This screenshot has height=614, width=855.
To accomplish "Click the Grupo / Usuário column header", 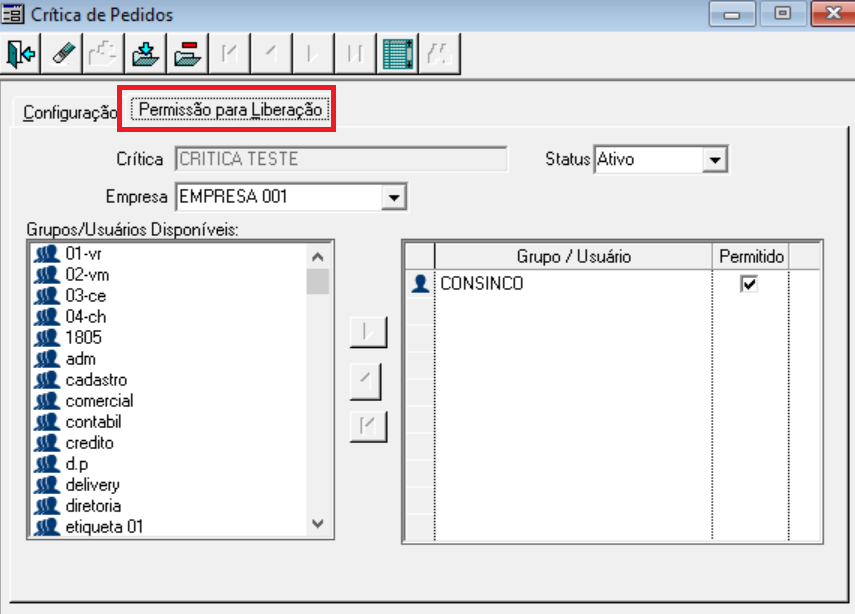I will point(574,256).
